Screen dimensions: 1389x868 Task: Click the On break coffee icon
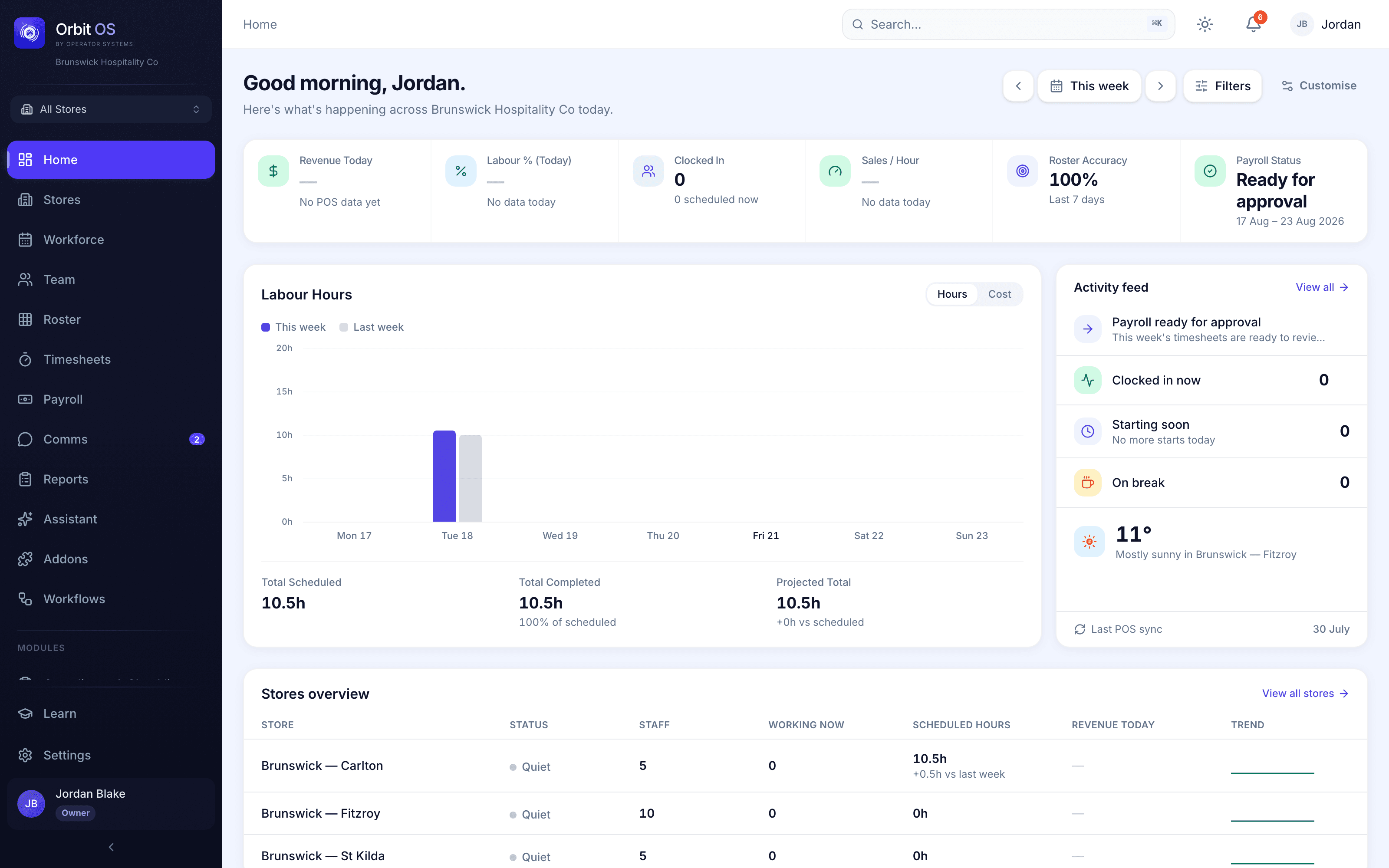point(1088,482)
